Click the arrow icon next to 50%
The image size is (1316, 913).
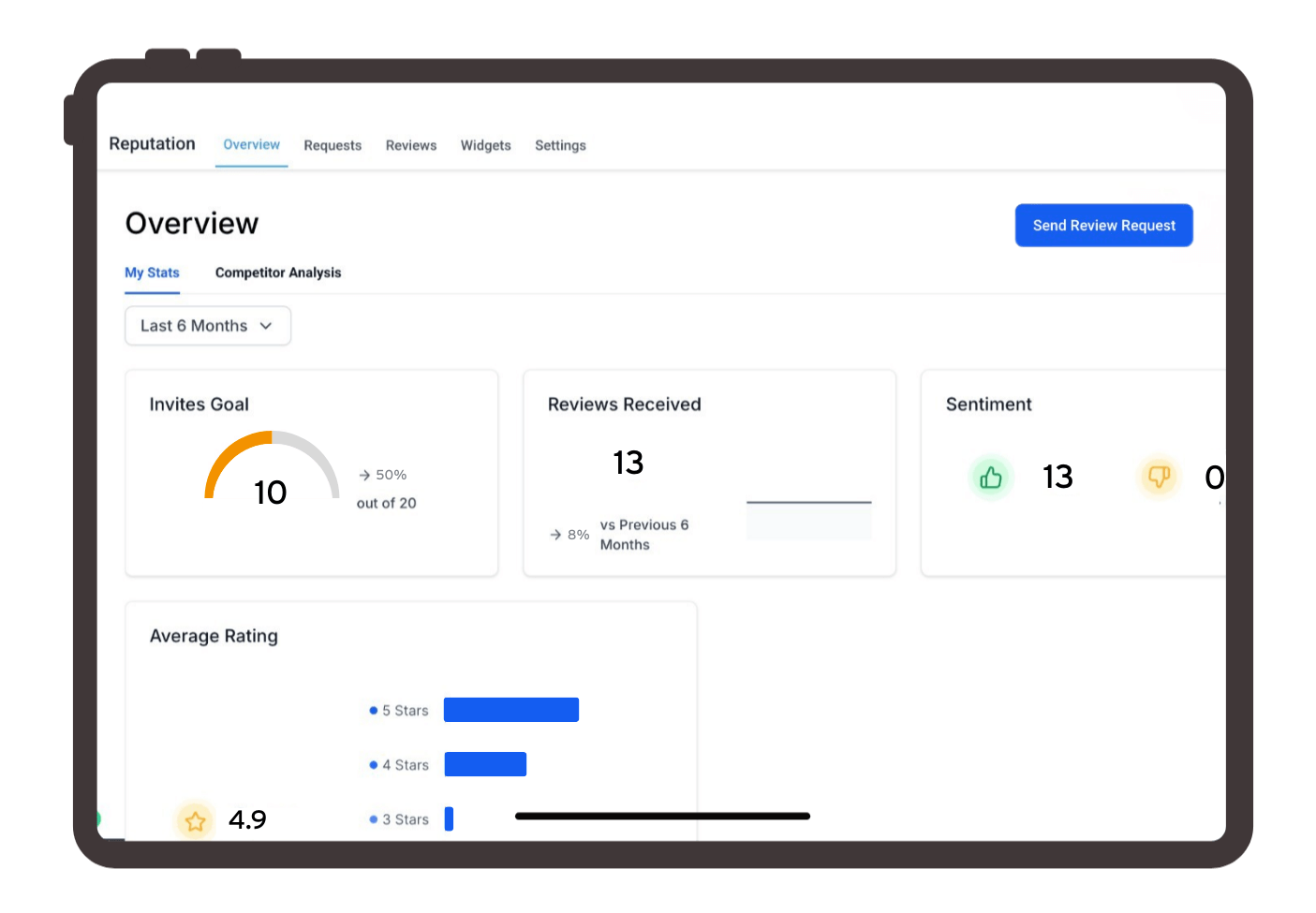pos(364,476)
